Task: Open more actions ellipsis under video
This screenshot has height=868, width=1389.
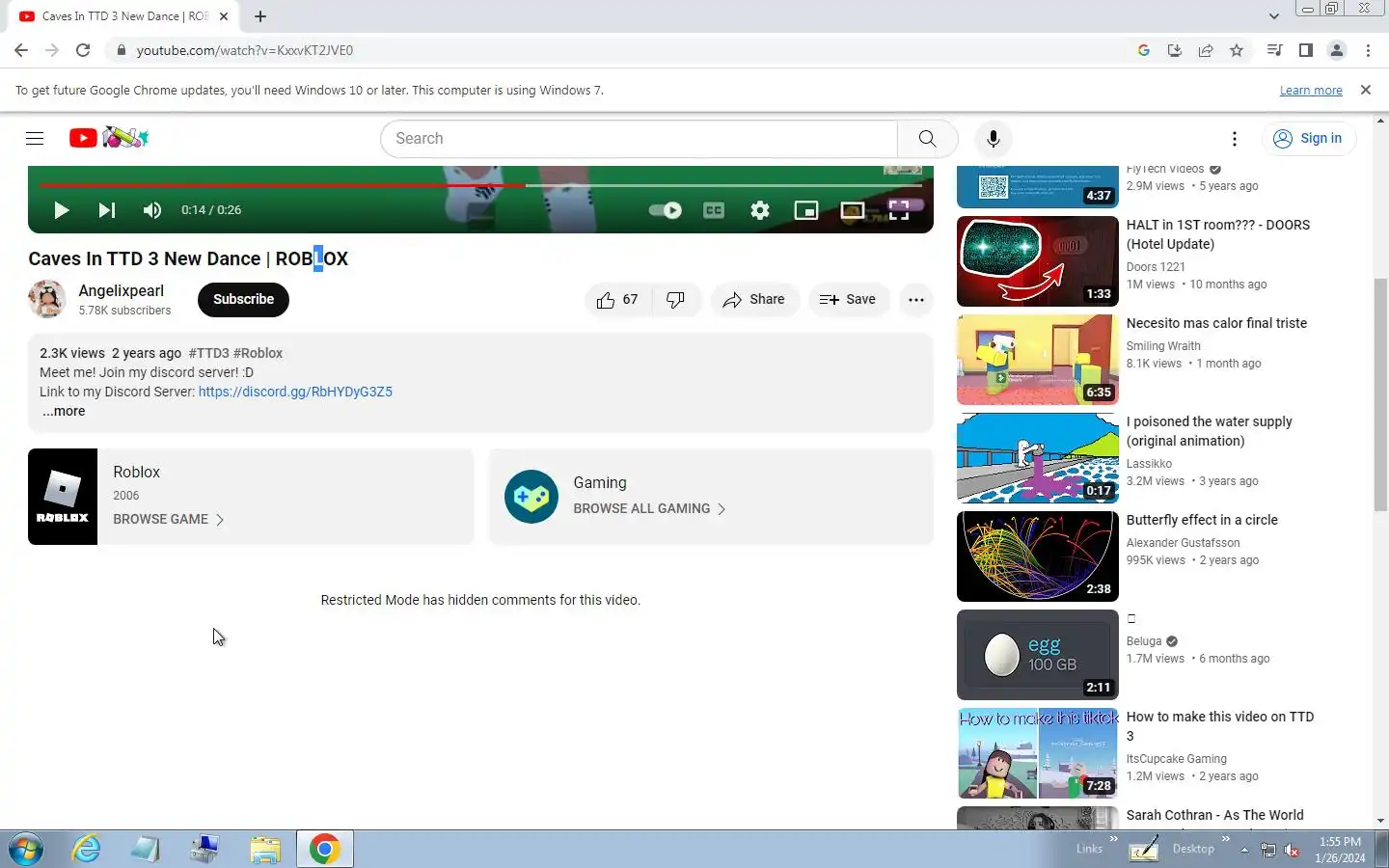Action: 916,300
